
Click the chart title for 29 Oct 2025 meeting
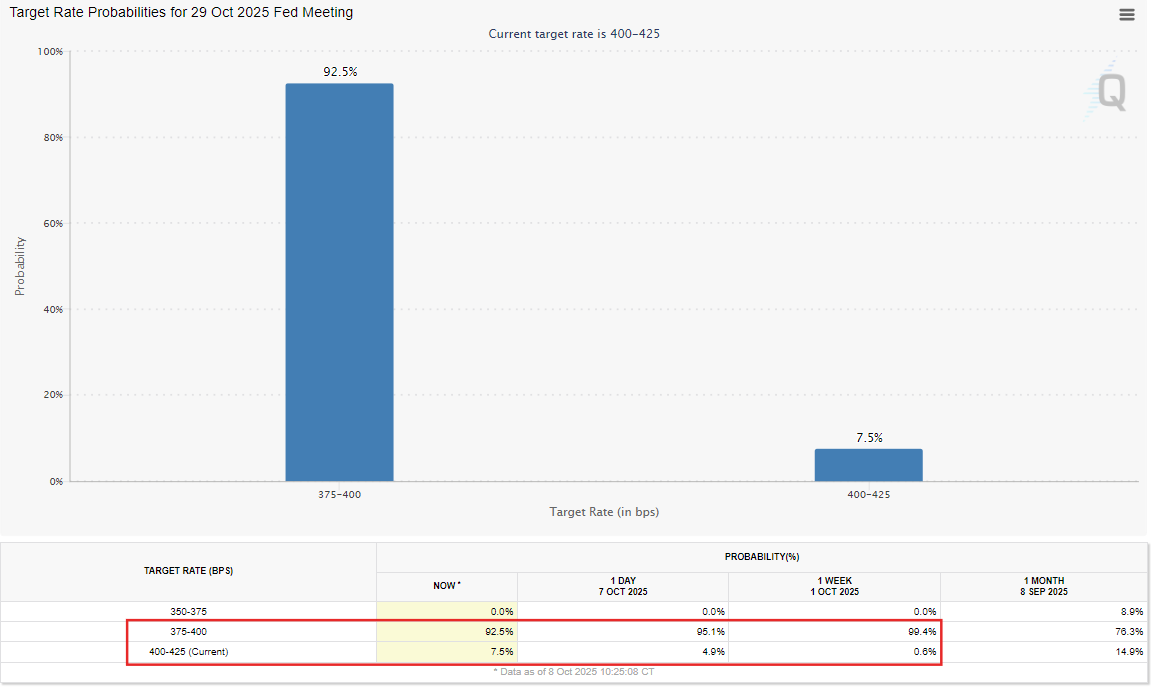pos(181,13)
